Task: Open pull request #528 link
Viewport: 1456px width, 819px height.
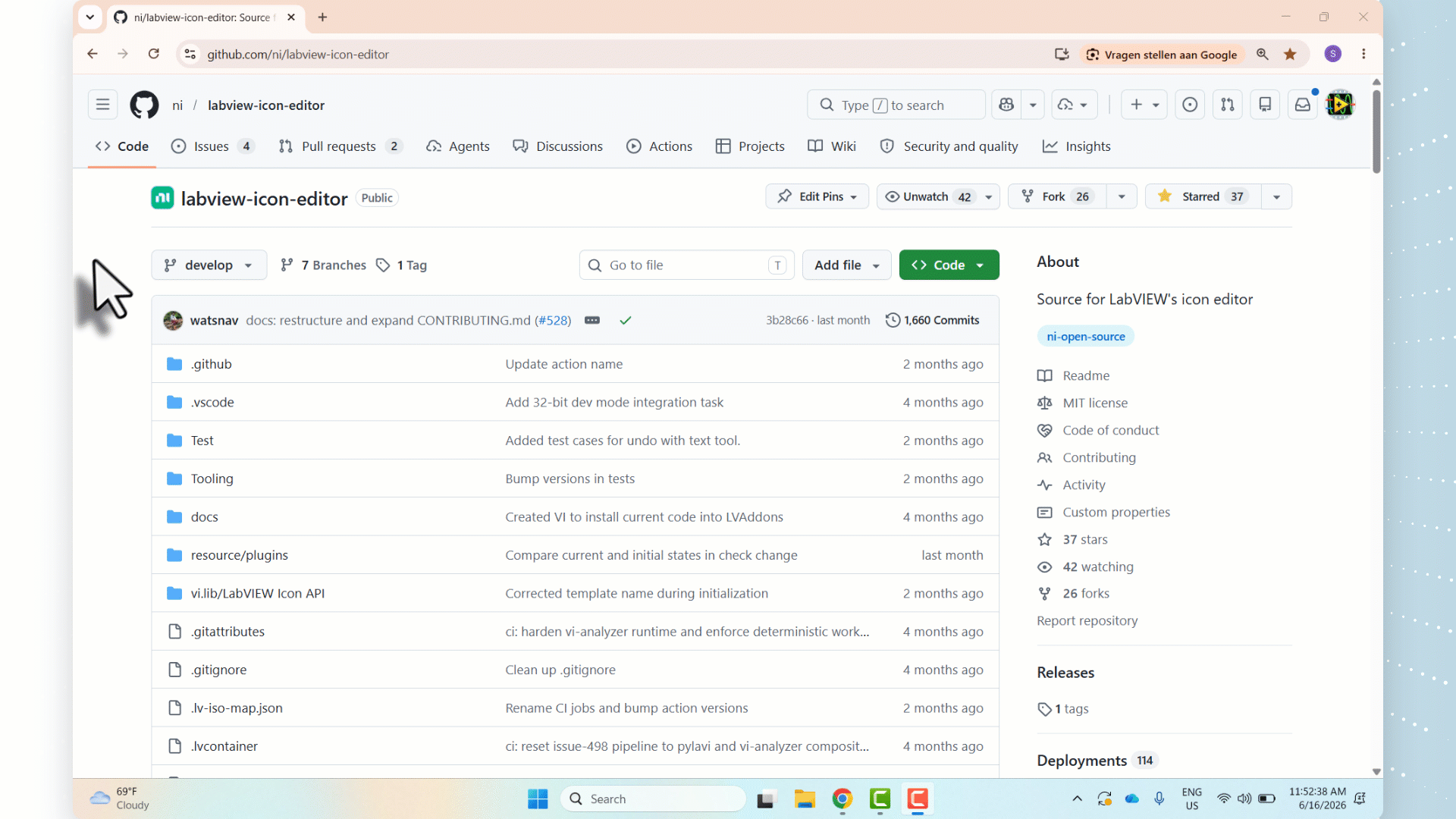Action: [554, 320]
